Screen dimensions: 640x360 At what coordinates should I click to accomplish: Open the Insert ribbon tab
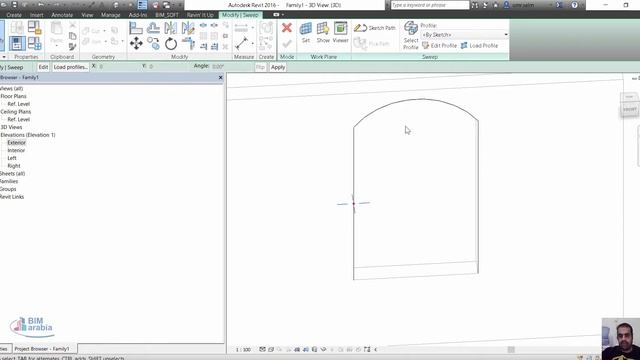click(x=36, y=15)
